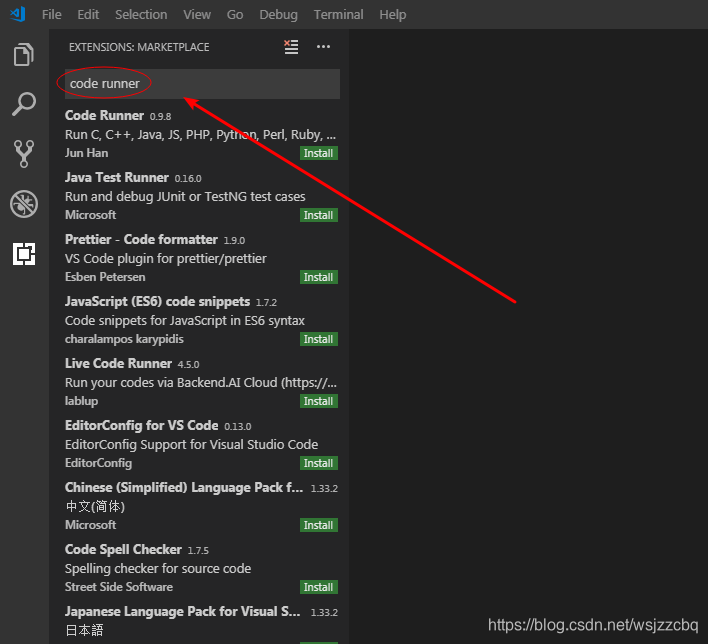Select EditorConfig for VS Code title
The width and height of the screenshot is (708, 644).
[141, 425]
